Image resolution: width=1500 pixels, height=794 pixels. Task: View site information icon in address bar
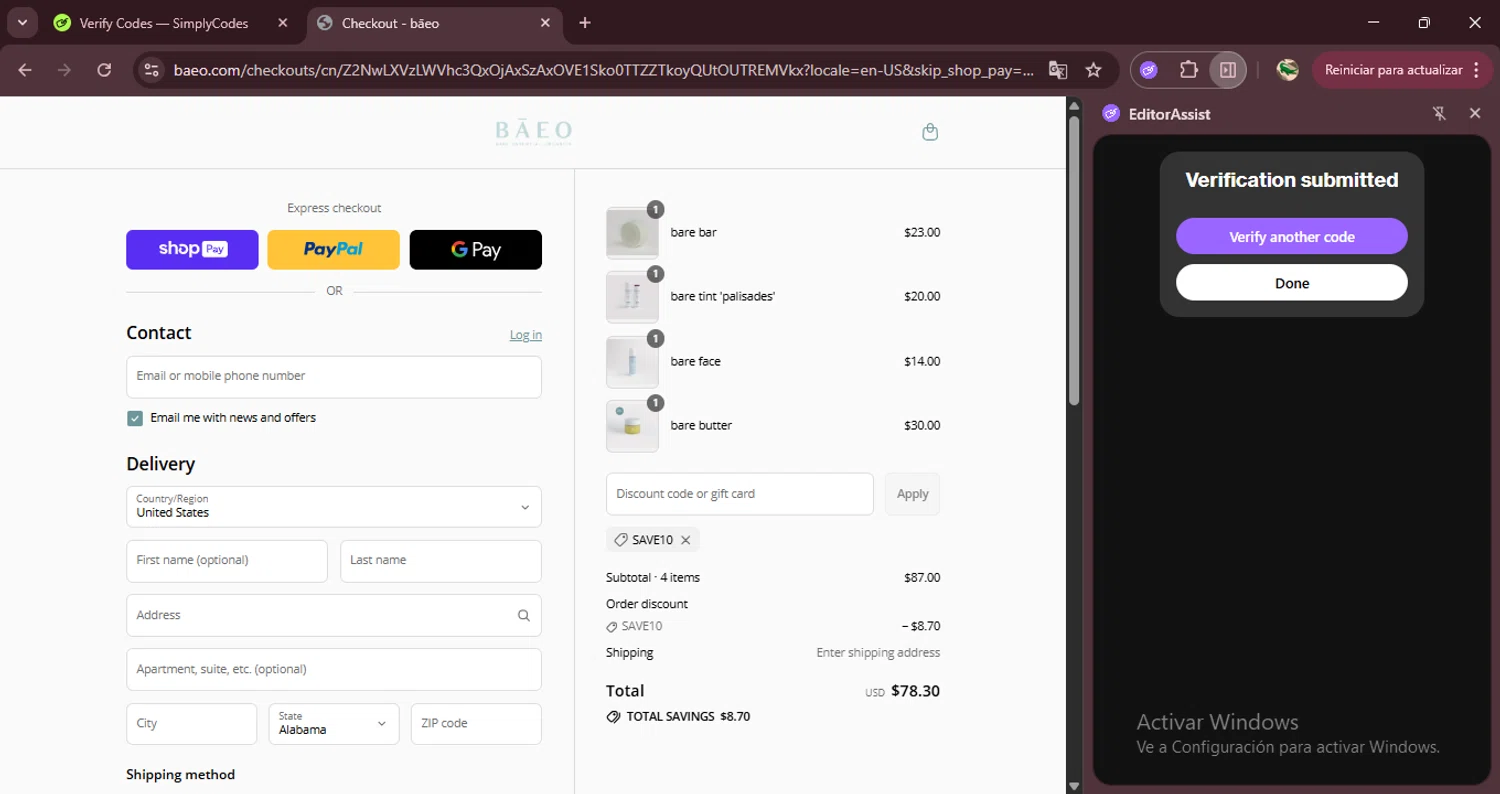click(151, 70)
